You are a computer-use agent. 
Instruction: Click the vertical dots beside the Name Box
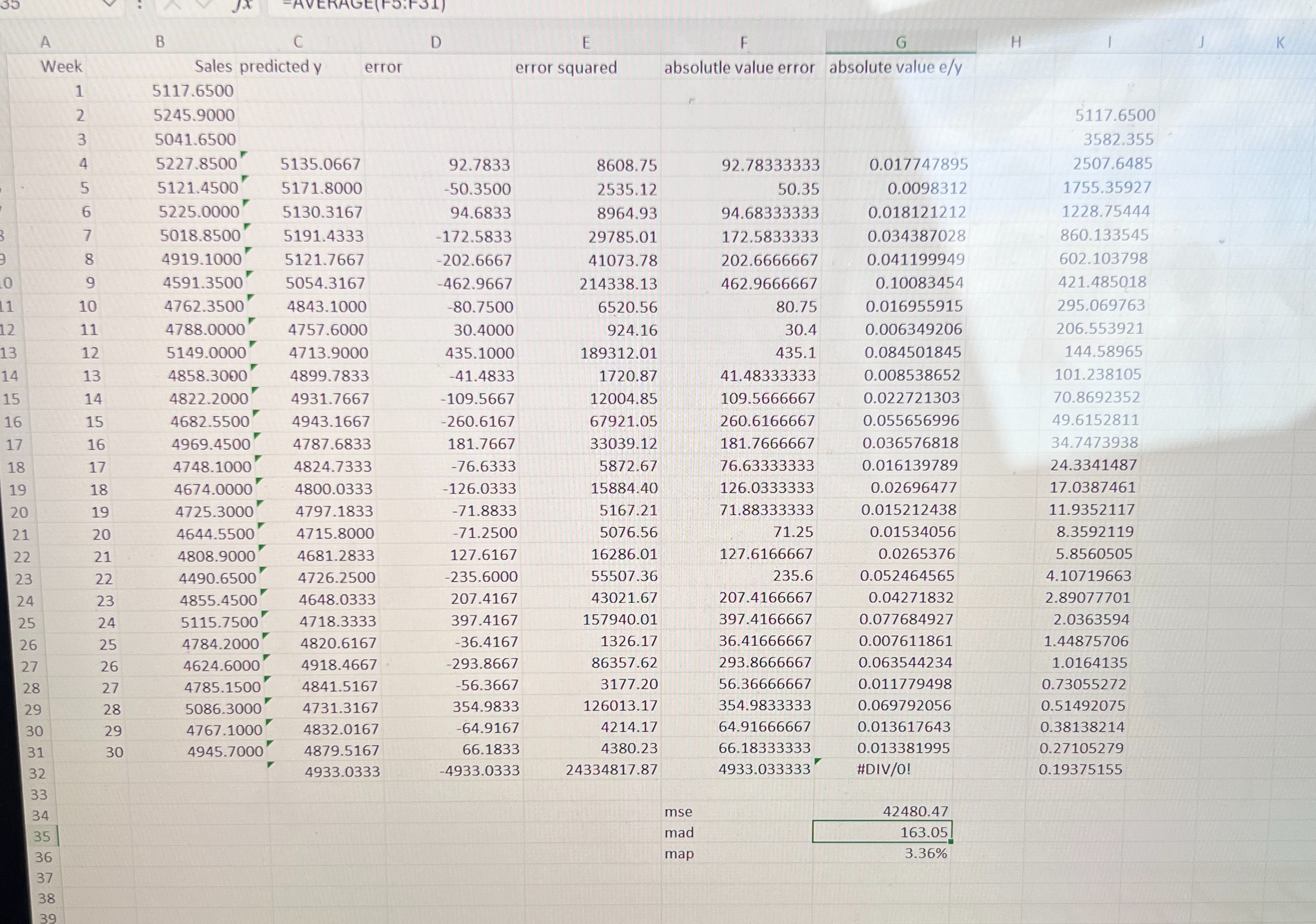(139, 5)
